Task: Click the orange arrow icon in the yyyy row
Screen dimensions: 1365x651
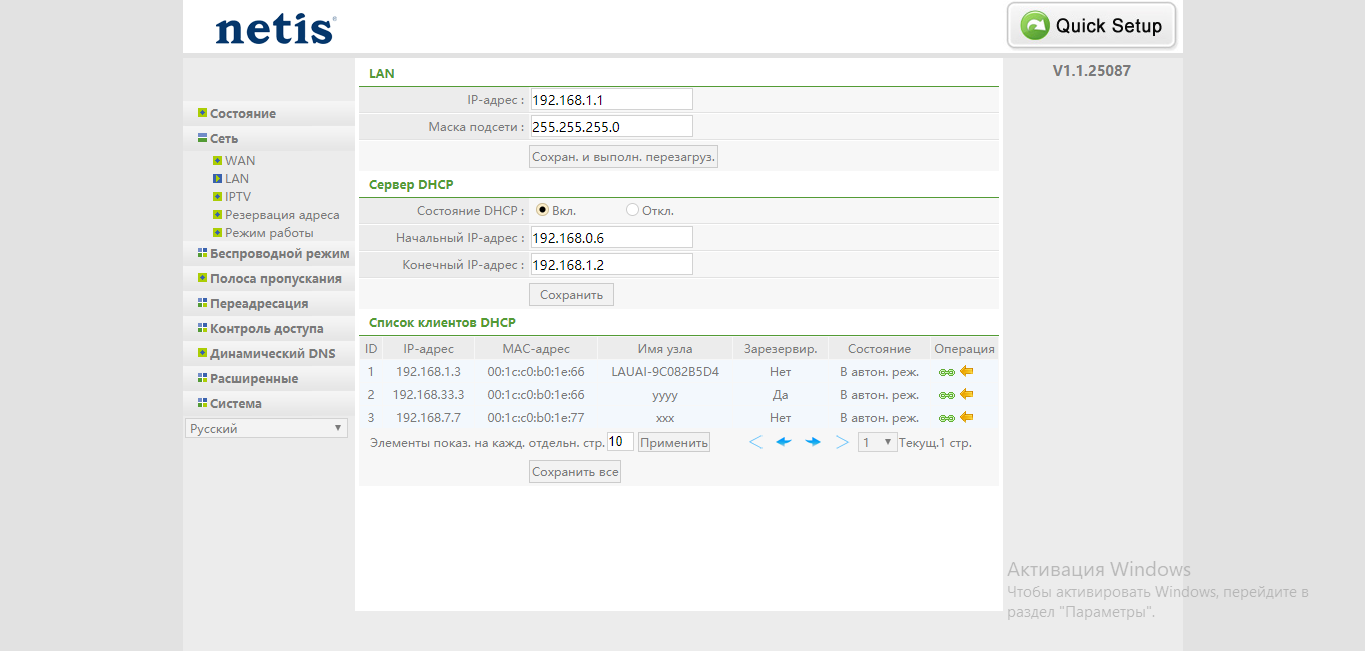Action: pyautogui.click(x=967, y=394)
